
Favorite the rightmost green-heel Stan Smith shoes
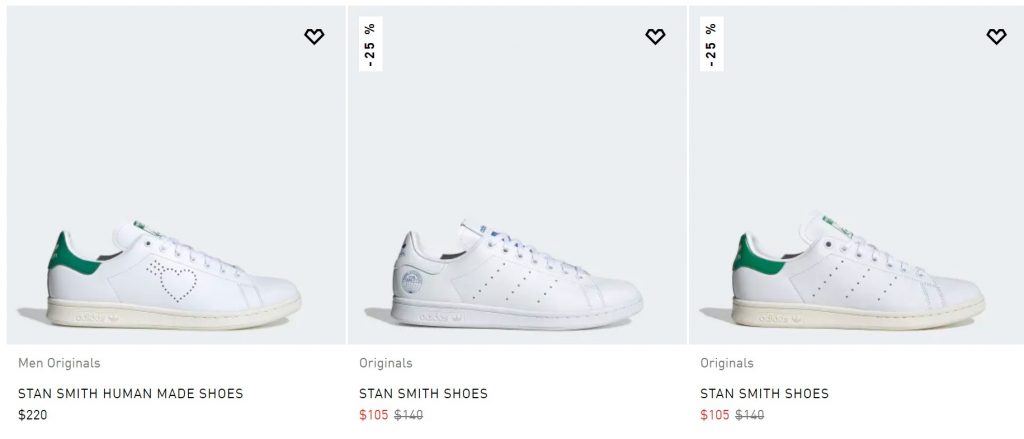click(996, 37)
